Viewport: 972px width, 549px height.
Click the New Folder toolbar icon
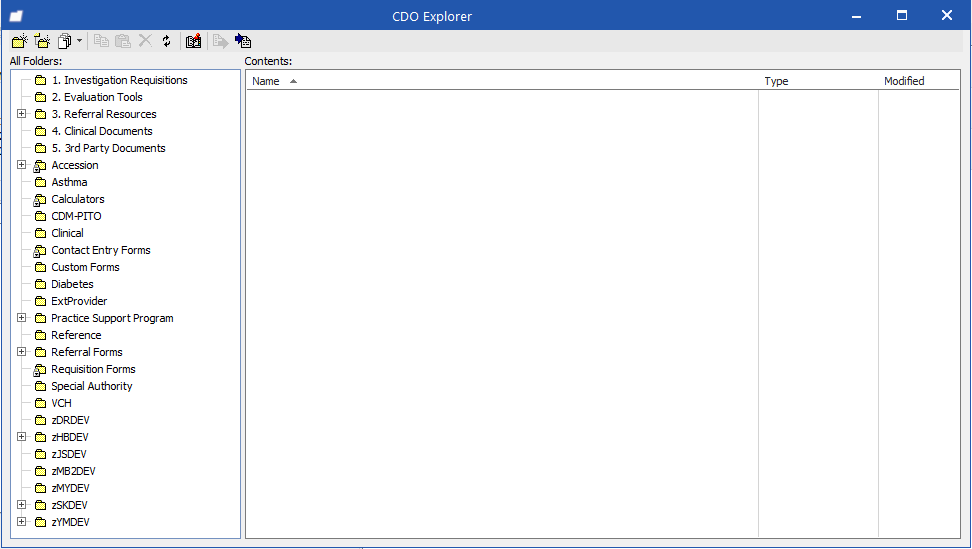(x=20, y=41)
